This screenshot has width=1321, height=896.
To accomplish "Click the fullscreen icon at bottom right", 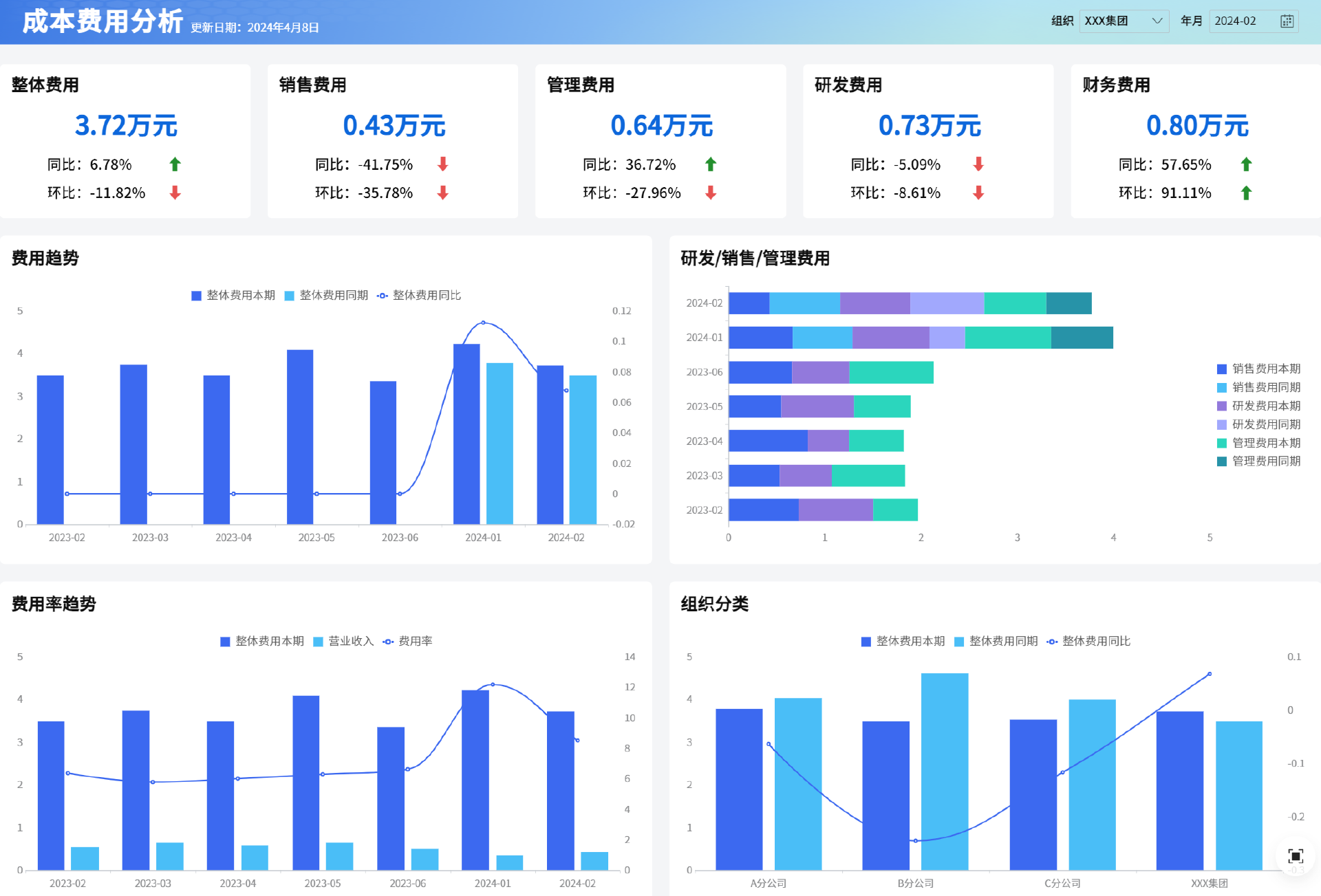I will [1296, 856].
